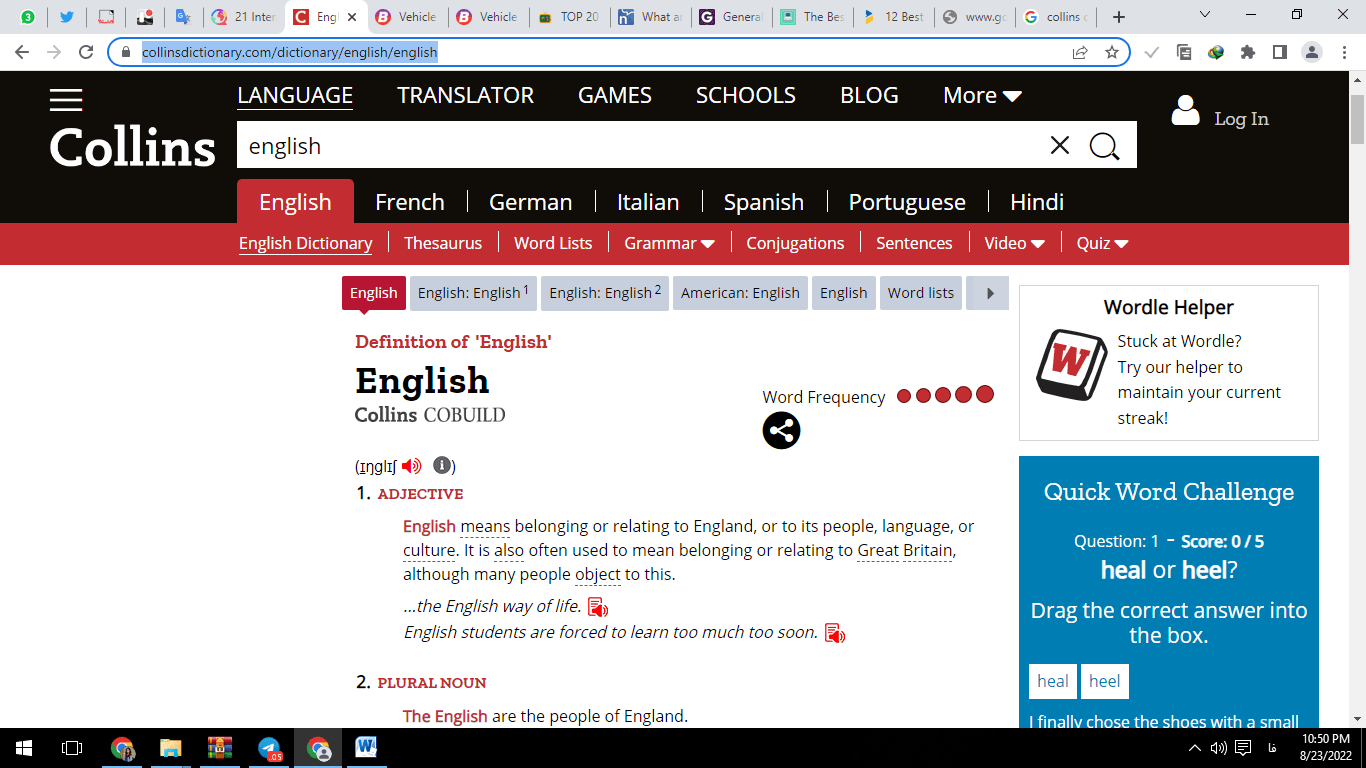Open the Quiz dropdown menu
1366x768 pixels.
tap(1102, 243)
